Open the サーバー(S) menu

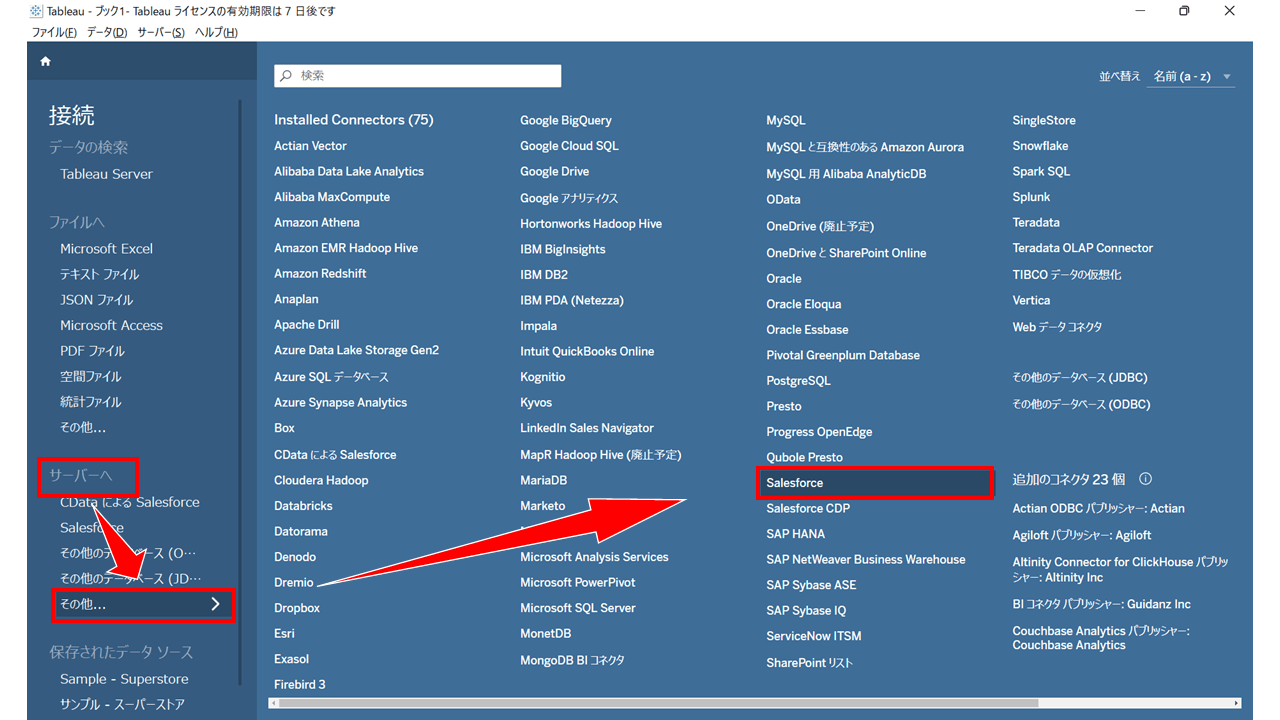161,32
